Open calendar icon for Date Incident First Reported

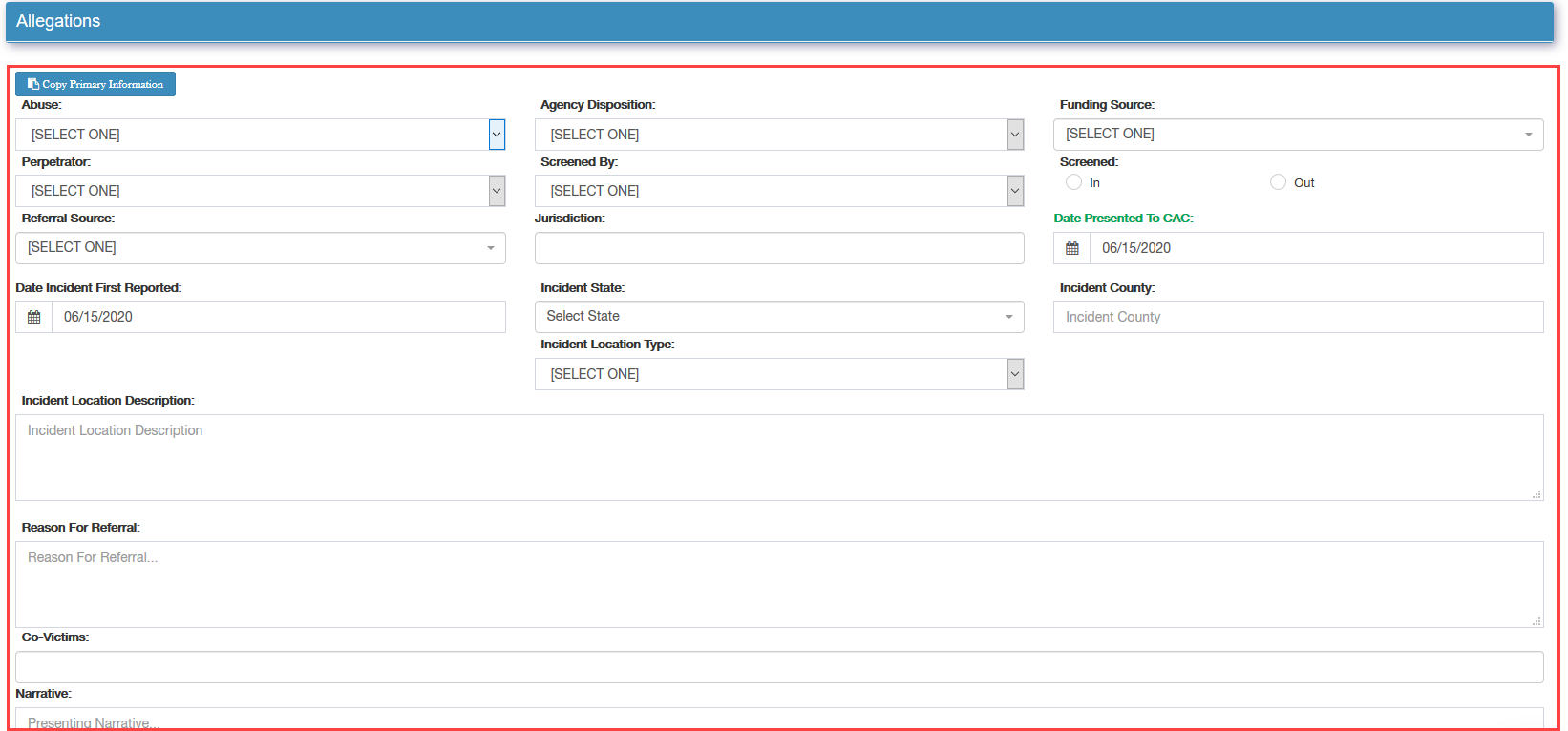(x=34, y=317)
